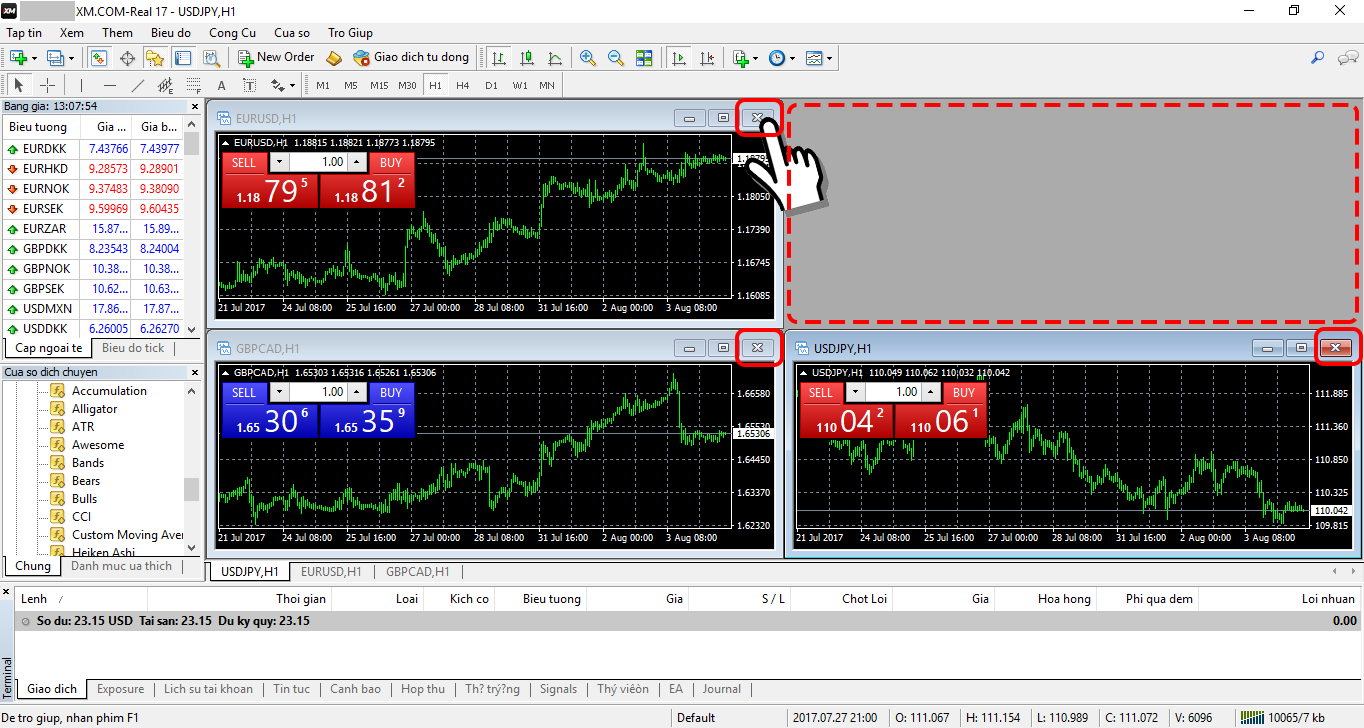Select the EURUSD,H1 chart tab
Viewport: 1364px width, 728px height.
tap(331, 572)
